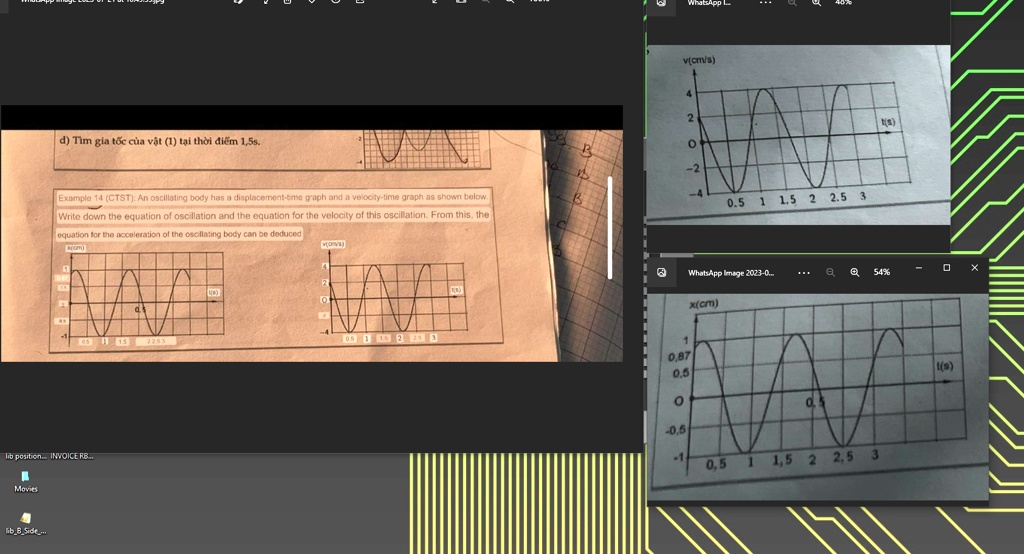Click the 54% zoom level indicator

click(x=881, y=272)
